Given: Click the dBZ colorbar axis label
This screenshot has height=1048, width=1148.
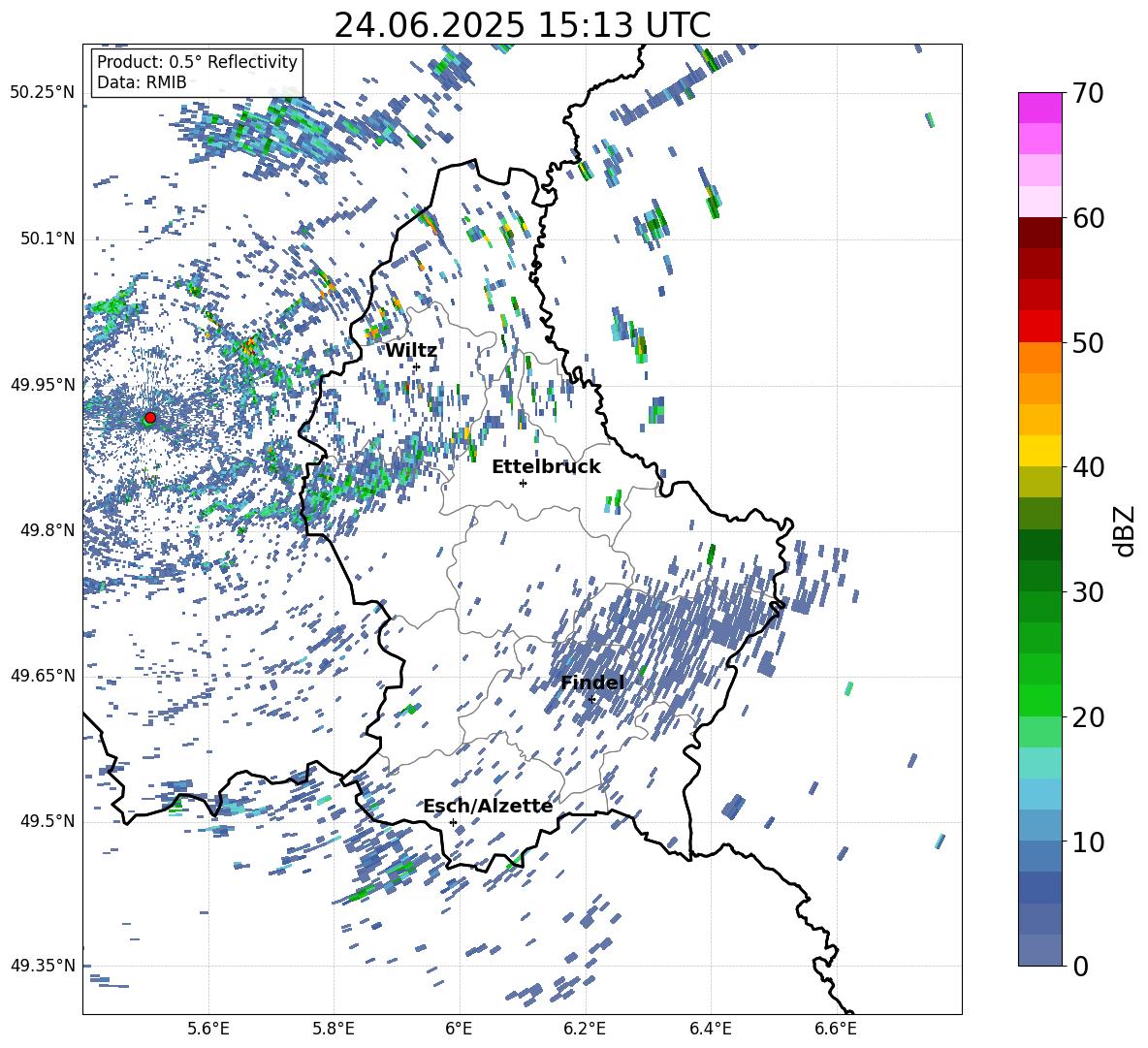Looking at the screenshot, I should point(1126,530).
